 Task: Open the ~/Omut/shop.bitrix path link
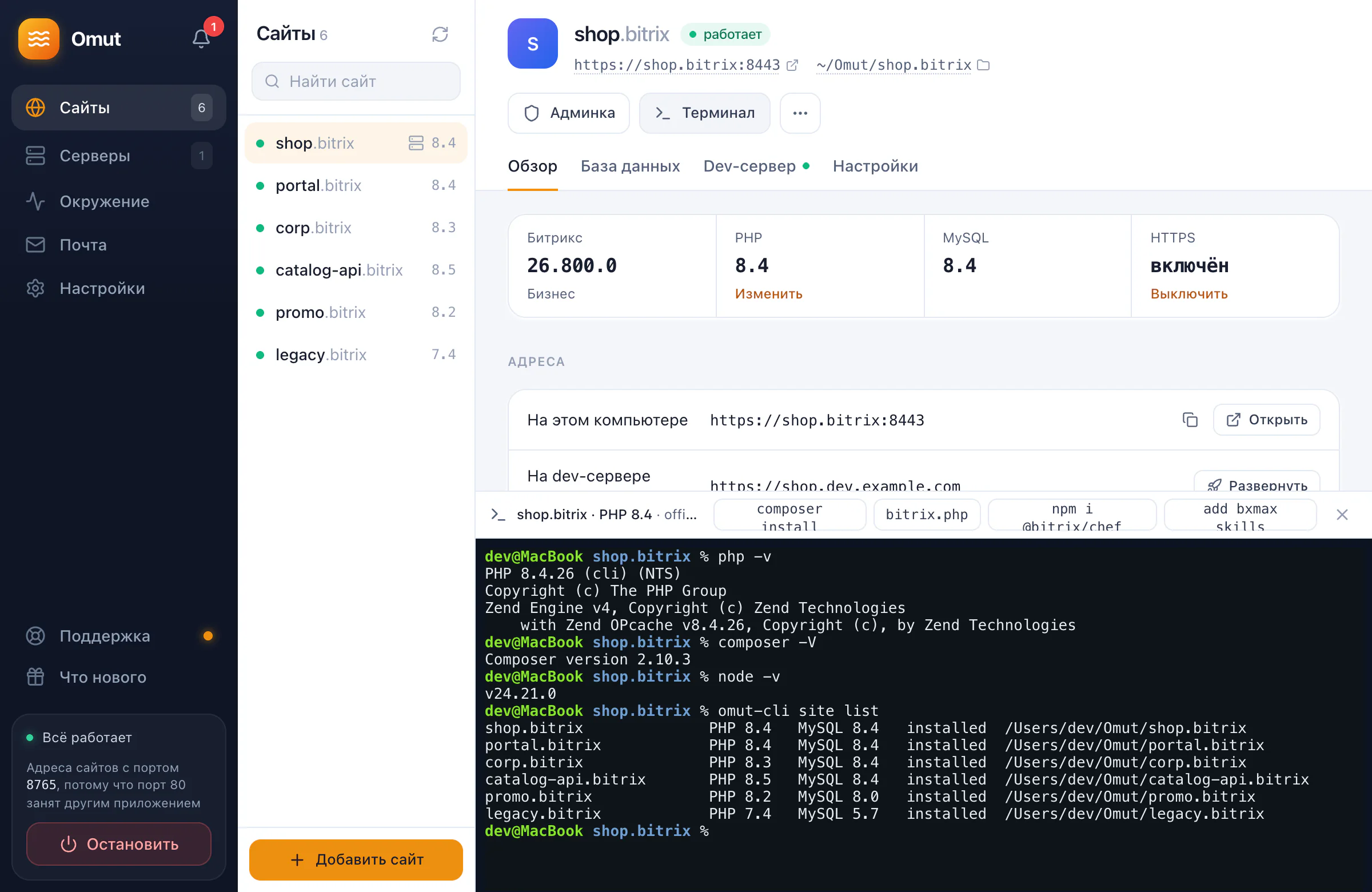click(894, 65)
